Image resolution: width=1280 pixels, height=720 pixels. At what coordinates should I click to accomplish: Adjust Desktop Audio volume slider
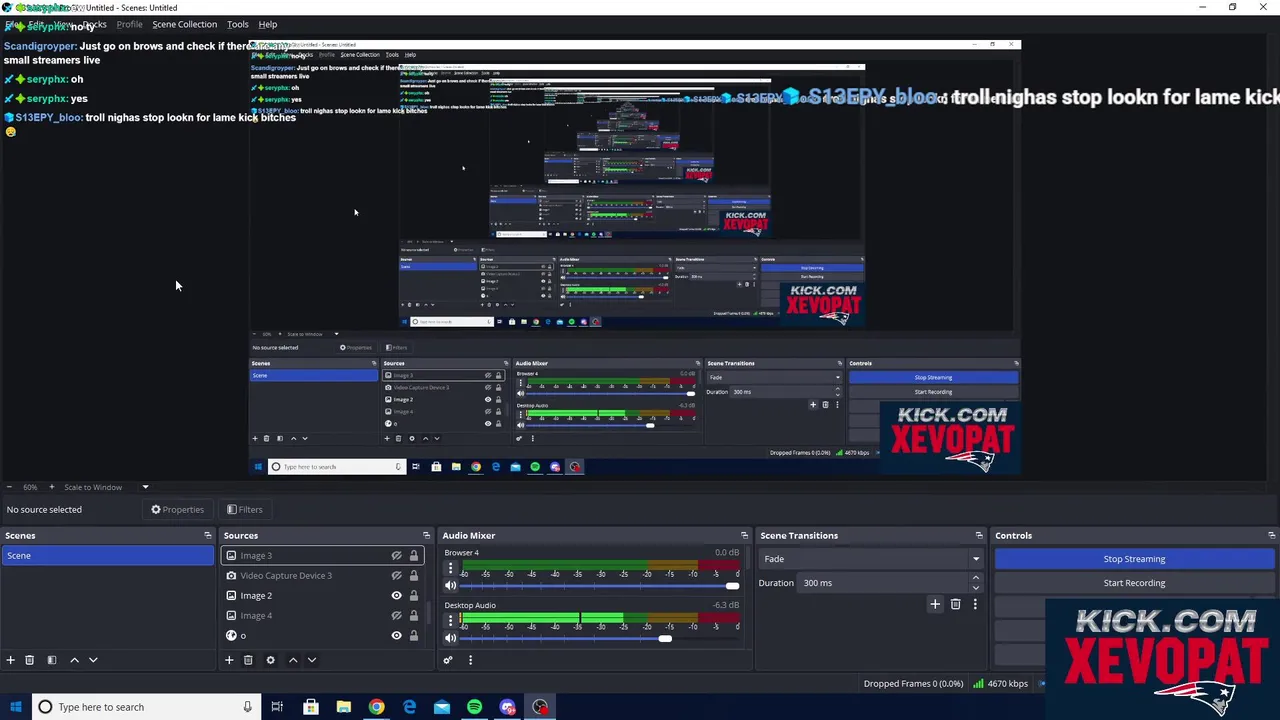[x=665, y=639]
